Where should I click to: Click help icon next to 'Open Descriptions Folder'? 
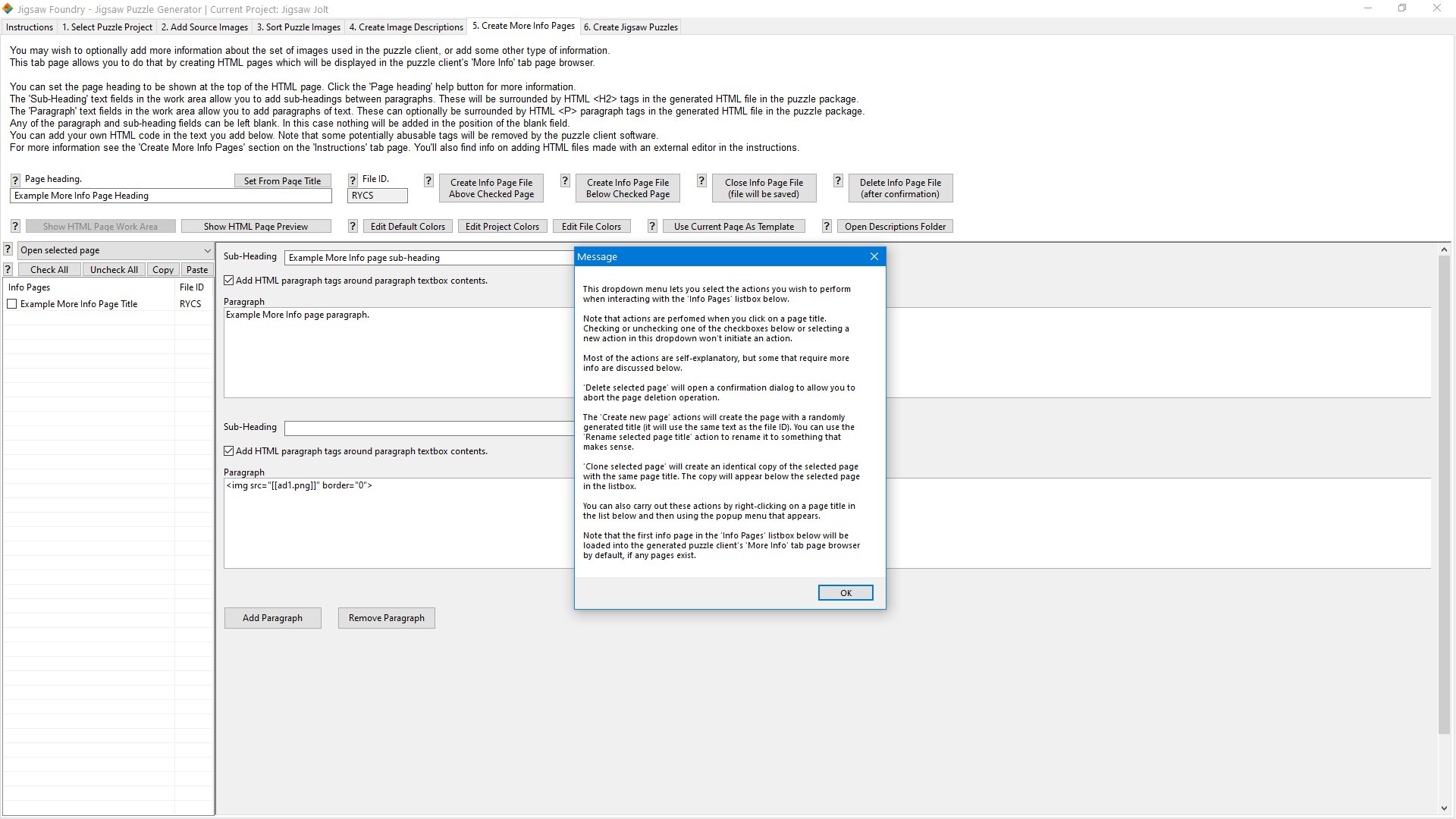(x=827, y=226)
